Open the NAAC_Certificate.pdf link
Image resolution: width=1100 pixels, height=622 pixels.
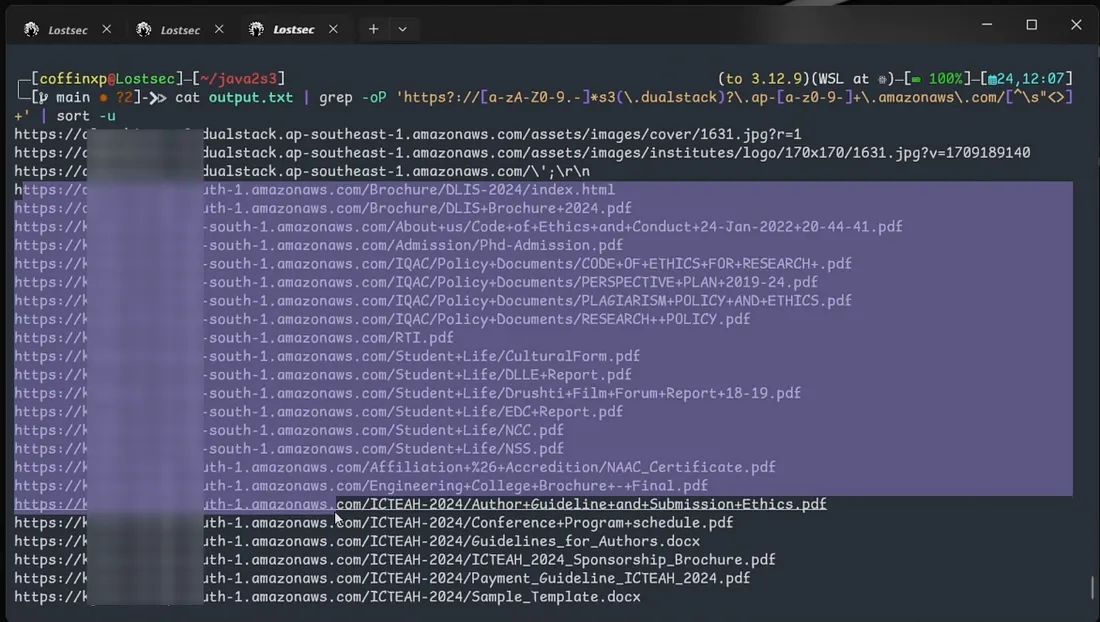click(395, 468)
